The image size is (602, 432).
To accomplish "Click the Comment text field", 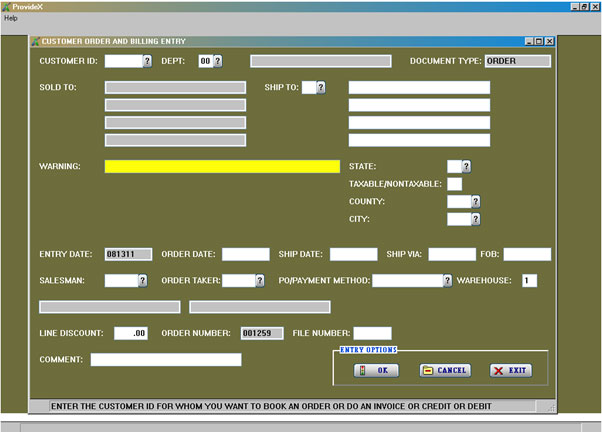I will (x=165, y=360).
